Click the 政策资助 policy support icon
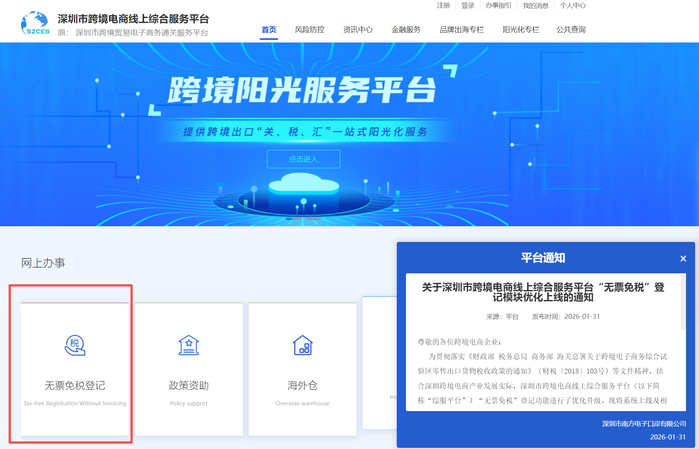The image size is (699, 449). click(189, 346)
